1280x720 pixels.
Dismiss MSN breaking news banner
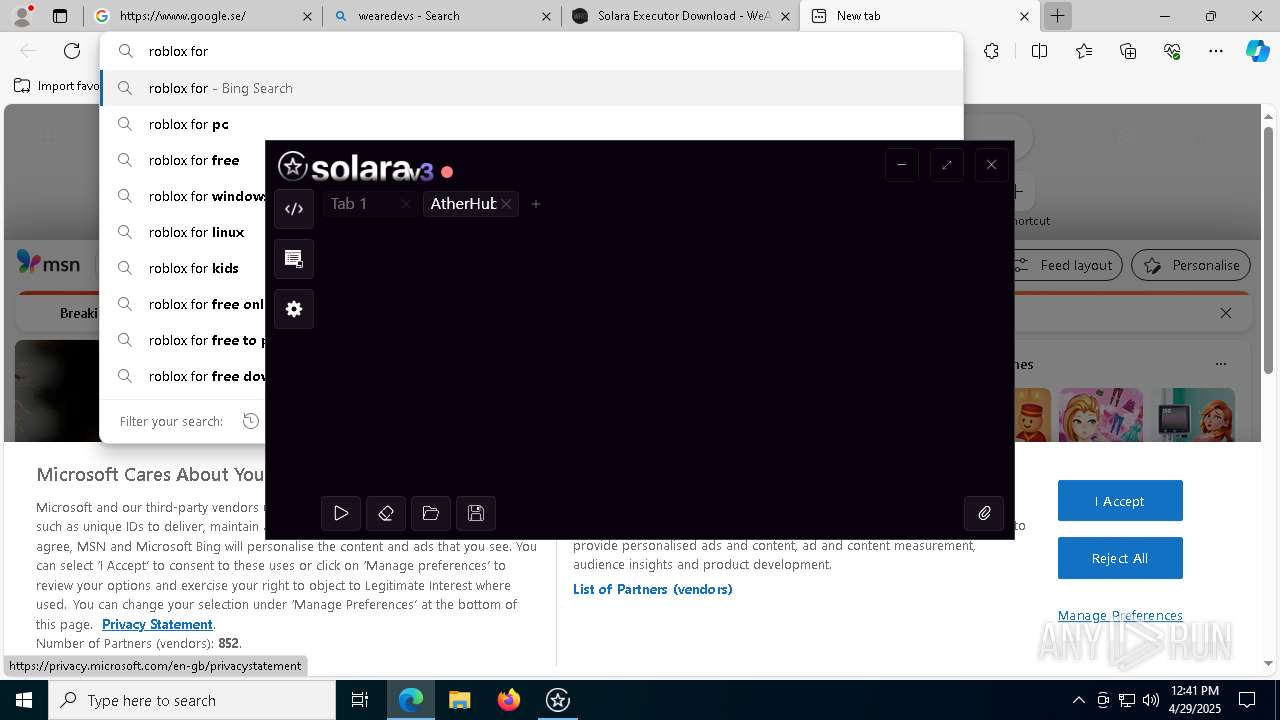pyautogui.click(x=1226, y=313)
